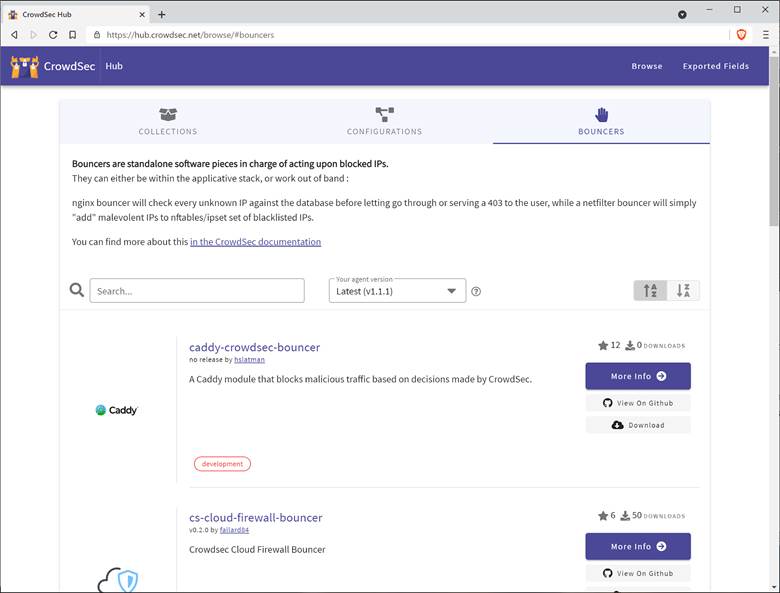Screen dimensions: 780x593
Task: Open a new browser tab
Action: [x=162, y=14]
